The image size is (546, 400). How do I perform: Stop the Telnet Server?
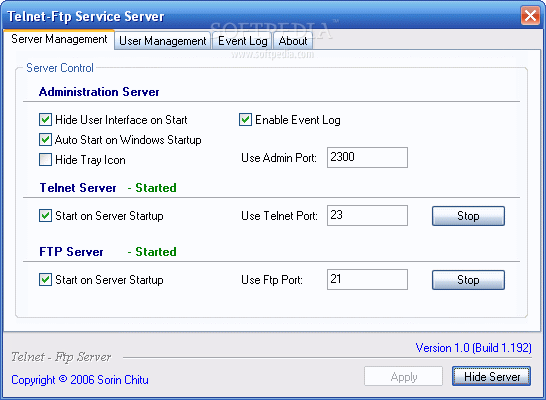click(468, 216)
